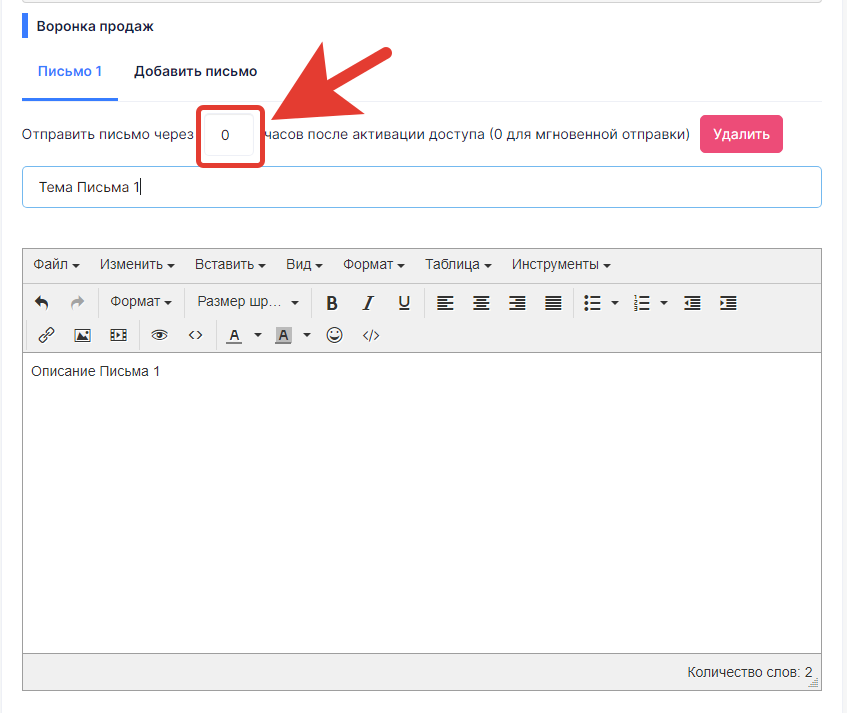847x713 pixels.
Task: Center align the text
Action: click(481, 303)
